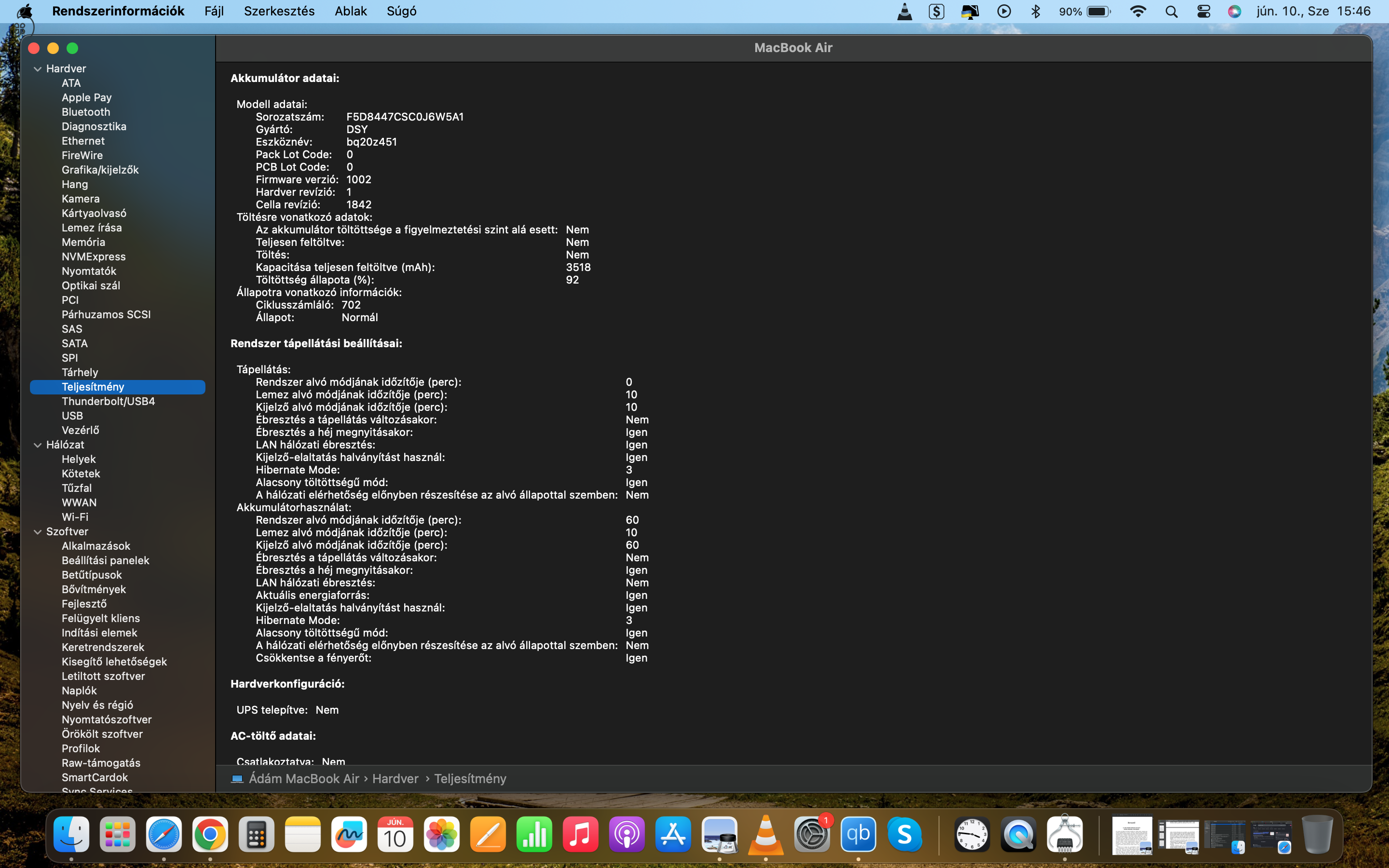
Task: Click Hardver in the bottom path bar
Action: pos(395,778)
